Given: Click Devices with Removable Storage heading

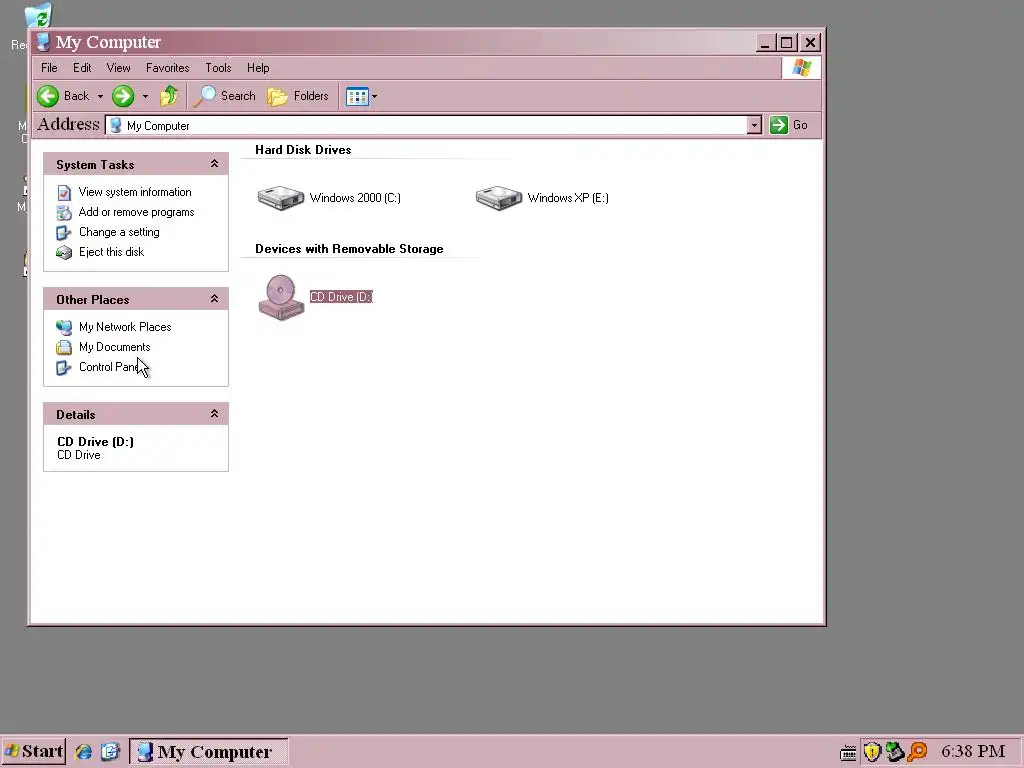Looking at the screenshot, I should pos(349,249).
